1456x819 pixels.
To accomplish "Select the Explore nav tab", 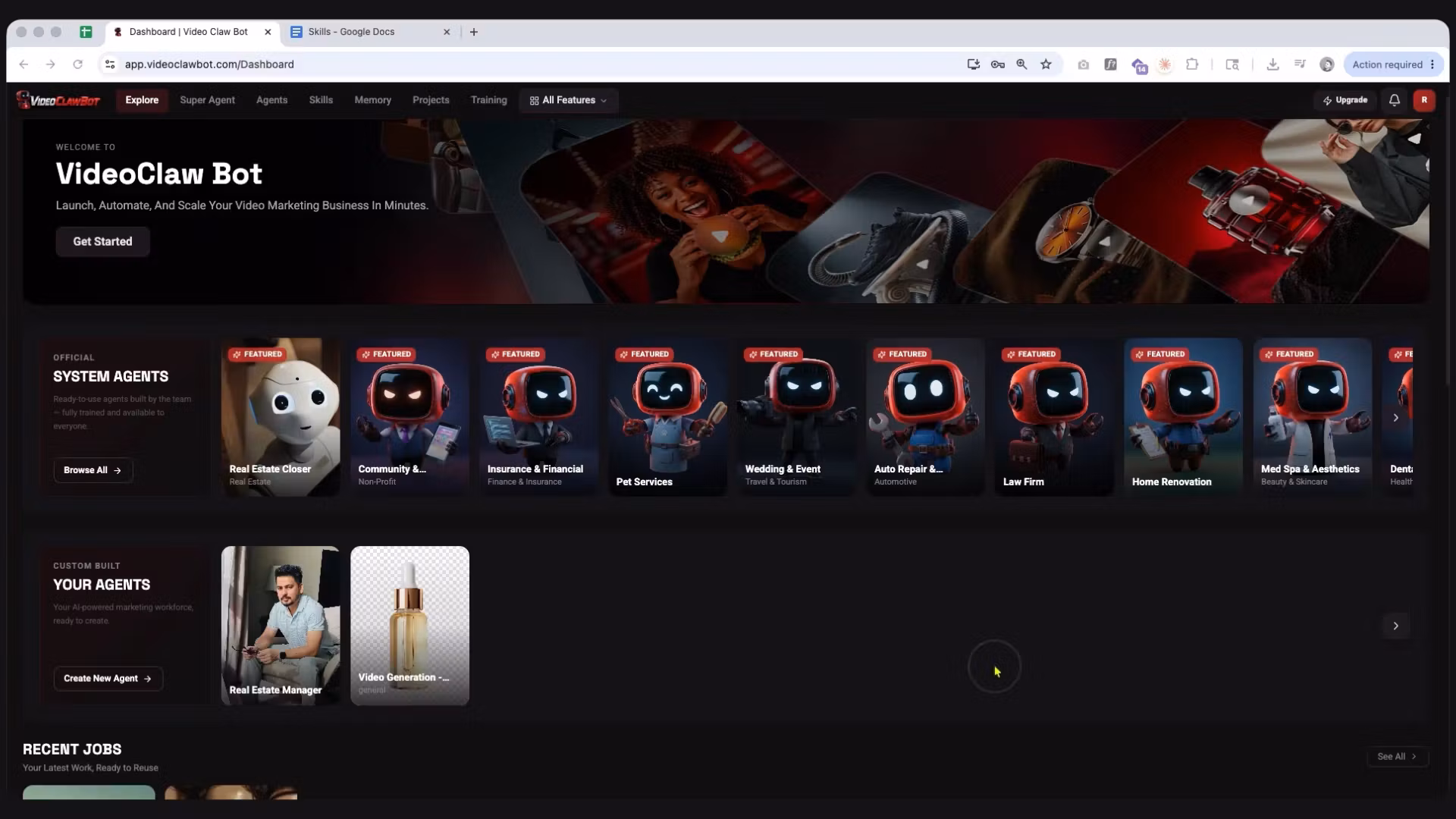I will click(142, 100).
